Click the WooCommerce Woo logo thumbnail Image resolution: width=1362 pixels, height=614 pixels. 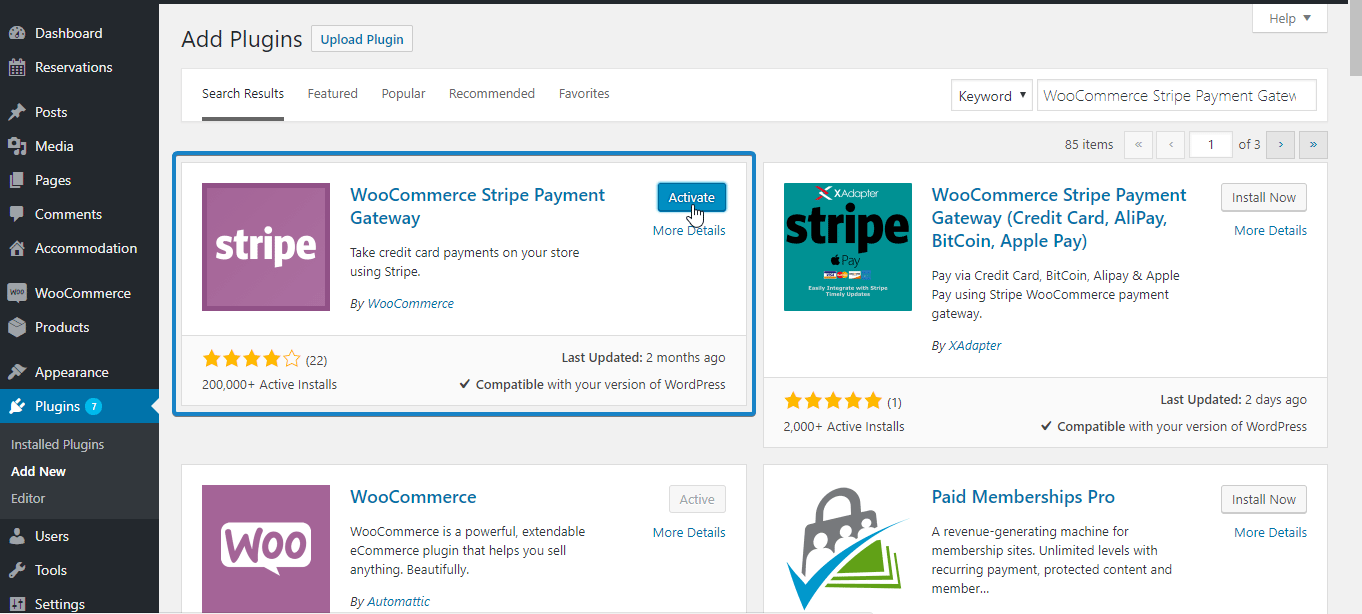pos(266,549)
